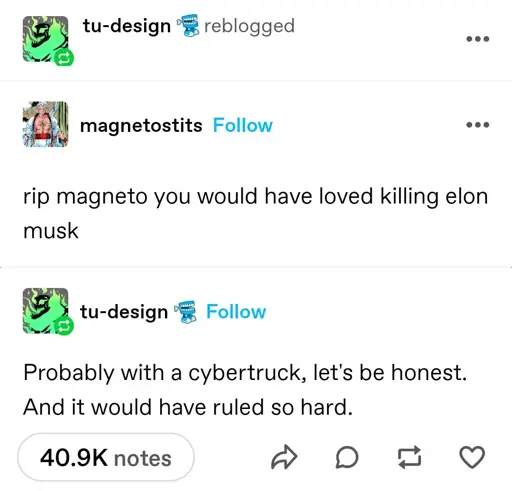This screenshot has width=512, height=491.
Task: Open the top post options three-dot menu
Action: (x=478, y=39)
